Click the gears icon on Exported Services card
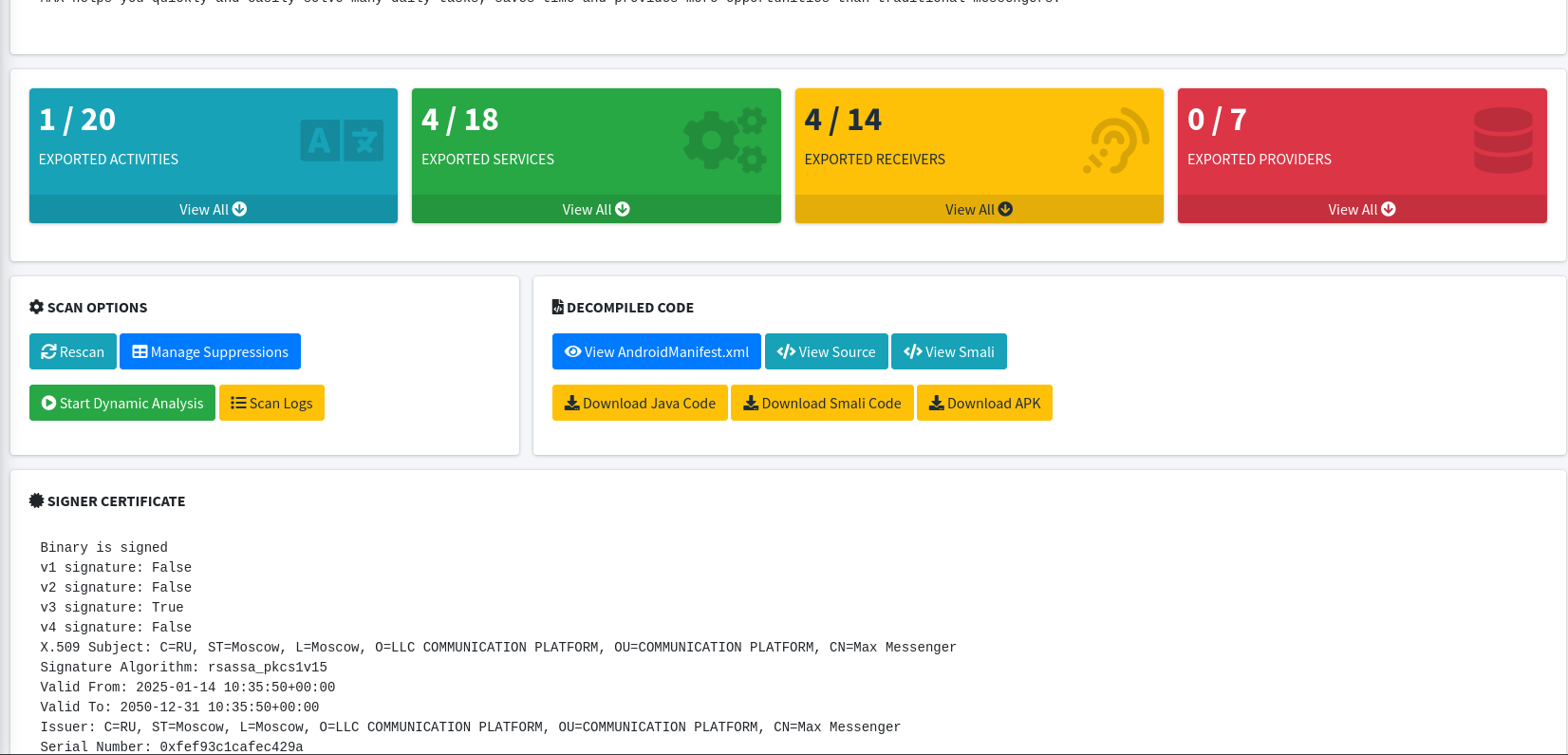 tap(725, 141)
